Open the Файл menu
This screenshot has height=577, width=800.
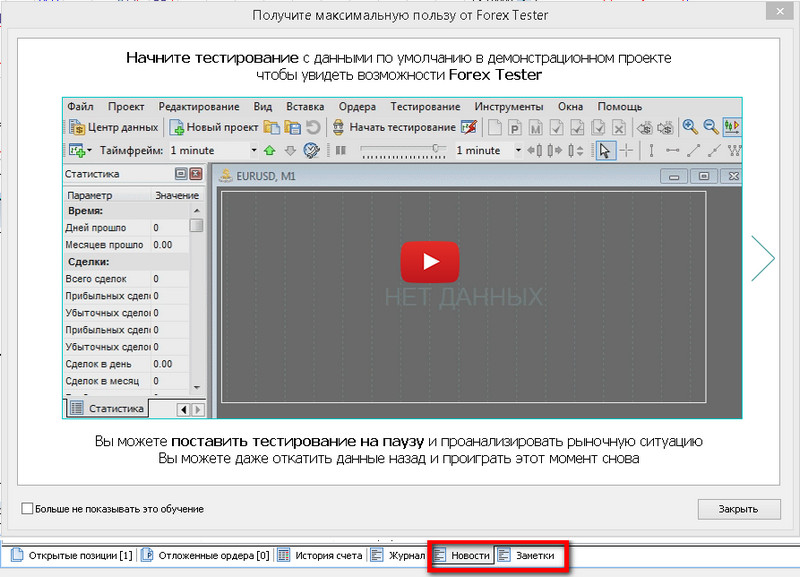click(x=80, y=107)
